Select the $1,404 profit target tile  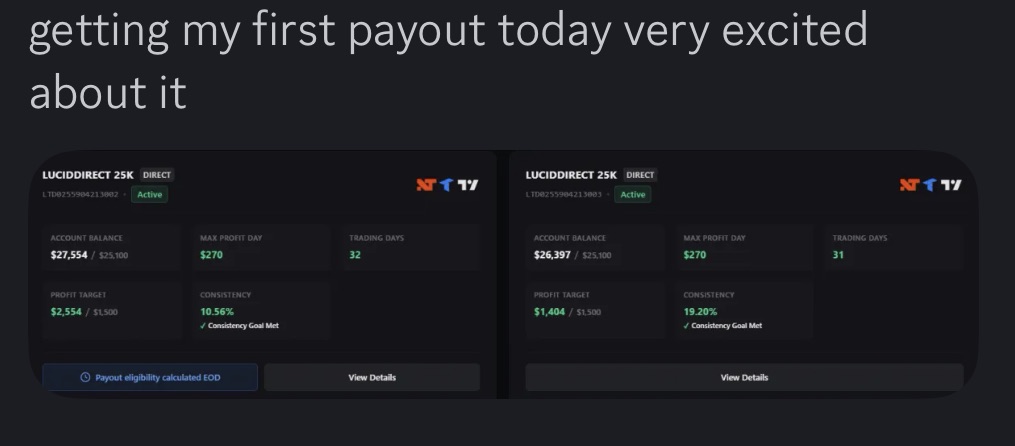coord(596,311)
